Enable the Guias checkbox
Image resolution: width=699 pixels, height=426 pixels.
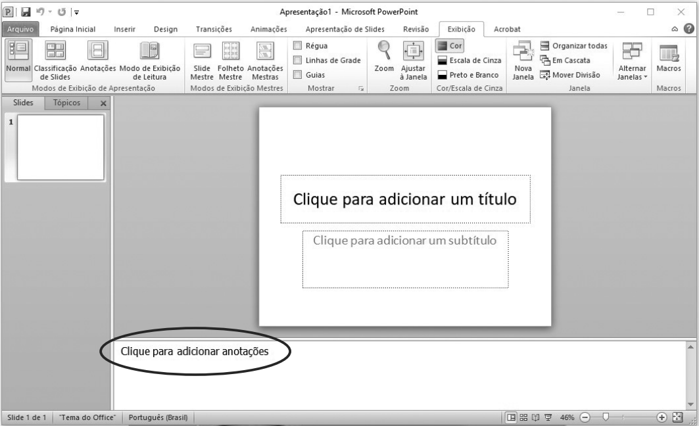point(297,75)
